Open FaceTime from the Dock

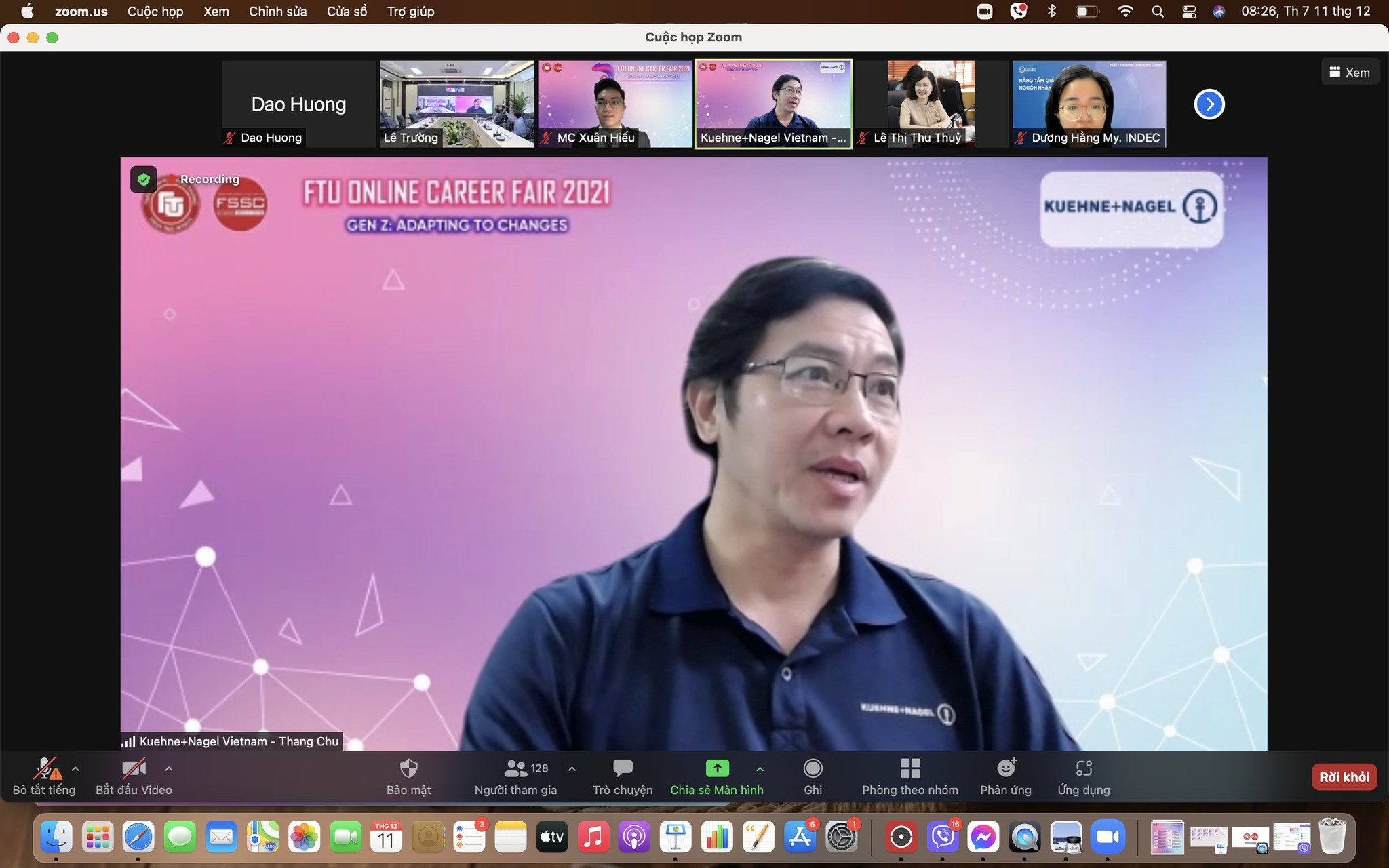click(x=345, y=838)
